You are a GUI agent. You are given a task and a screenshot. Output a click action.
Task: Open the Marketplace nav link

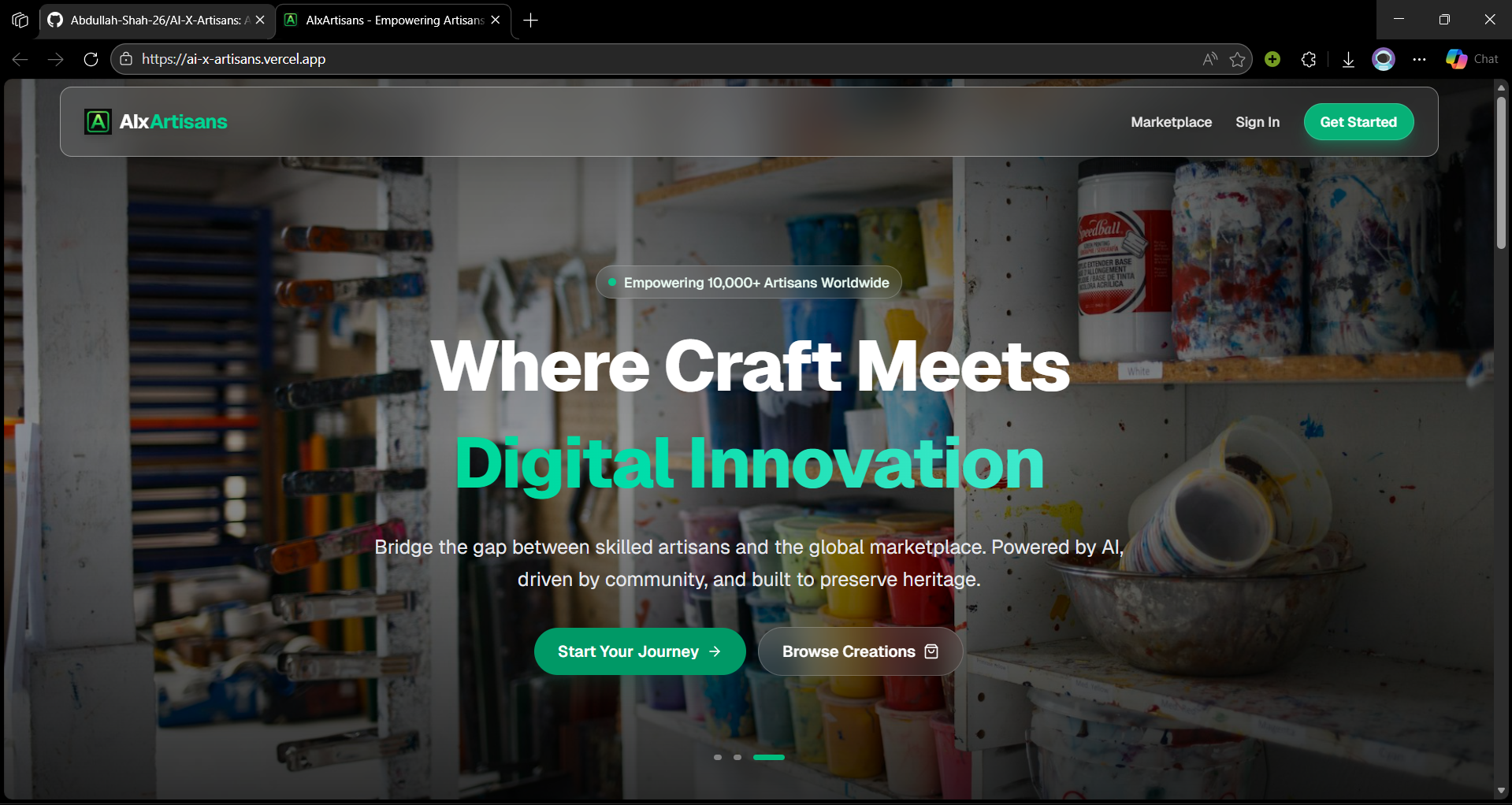(x=1171, y=122)
